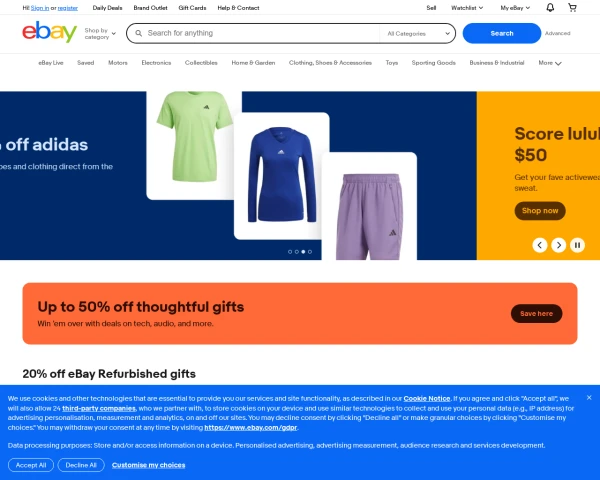Open the Electronics category tab

click(x=156, y=63)
